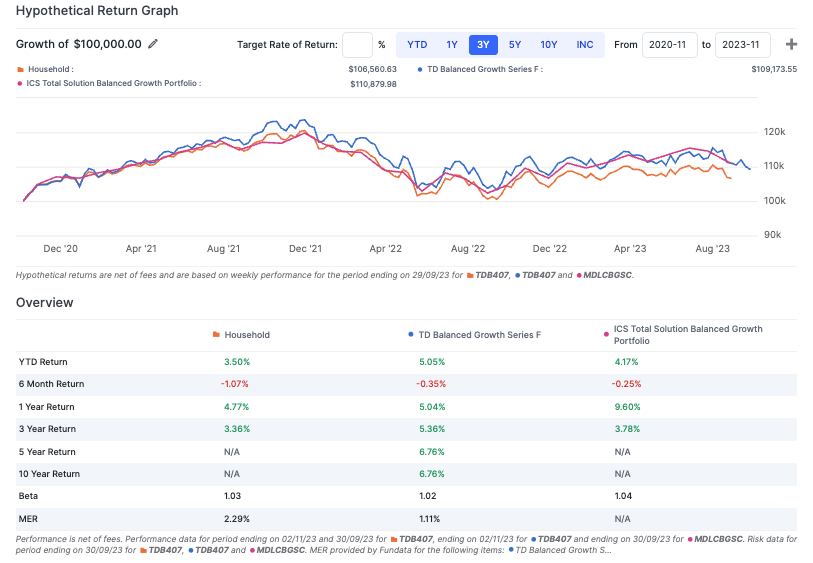Click the blue TD Balanced Growth legend dot
Screen dimensions: 813x563
420,69
